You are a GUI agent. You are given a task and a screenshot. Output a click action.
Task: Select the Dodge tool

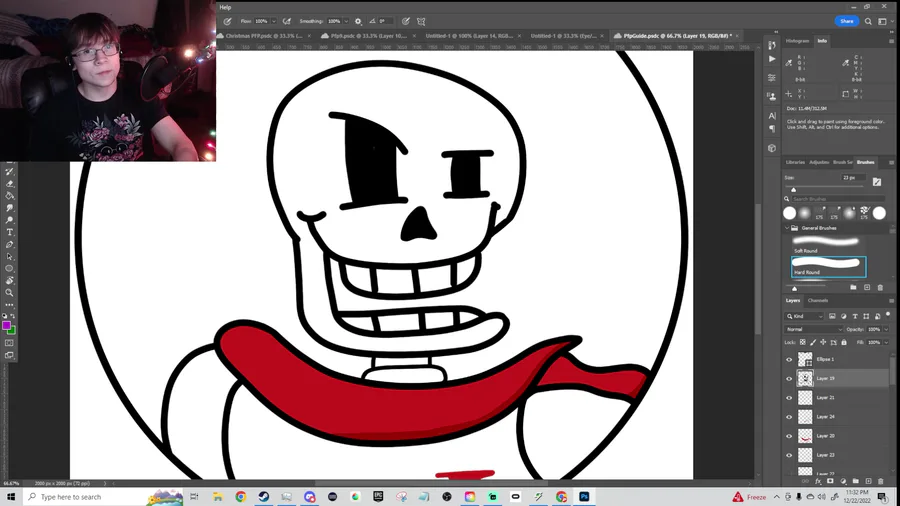[x=10, y=220]
